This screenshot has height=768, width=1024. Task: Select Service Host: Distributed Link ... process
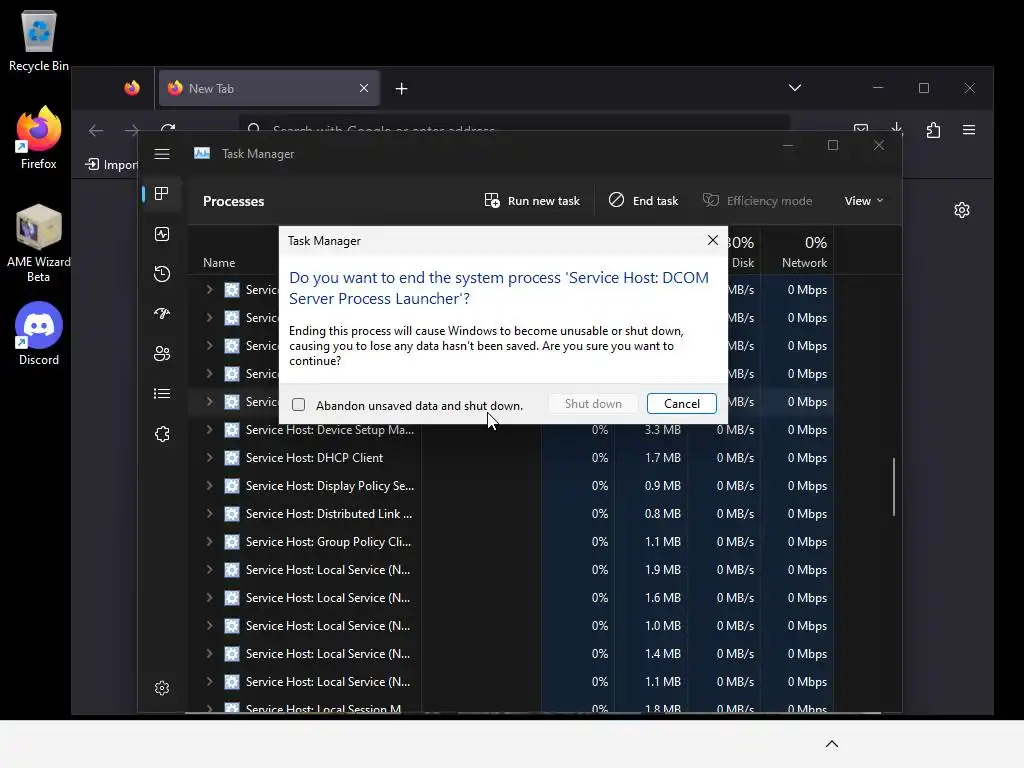tap(329, 514)
